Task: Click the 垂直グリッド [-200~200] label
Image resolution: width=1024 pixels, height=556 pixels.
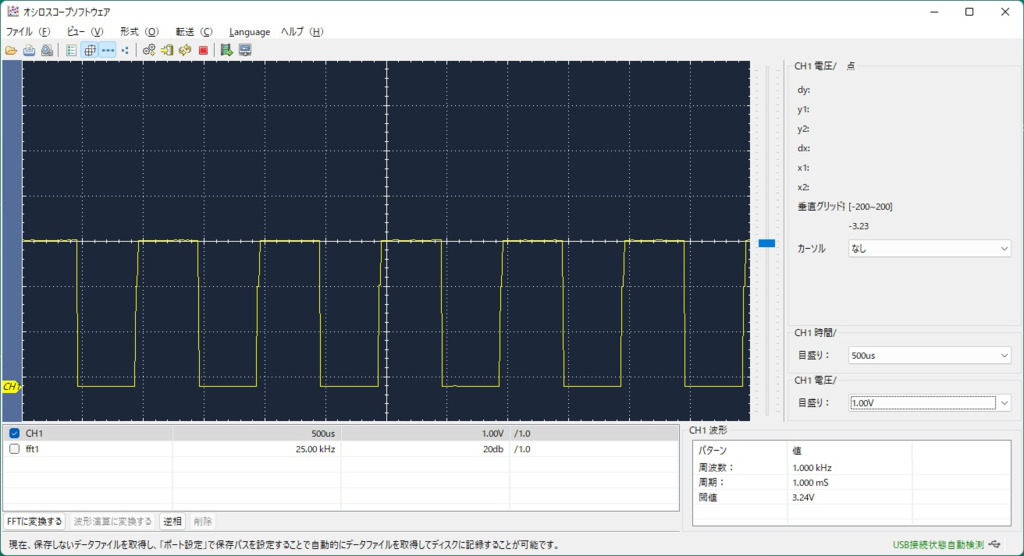Action: click(x=845, y=206)
